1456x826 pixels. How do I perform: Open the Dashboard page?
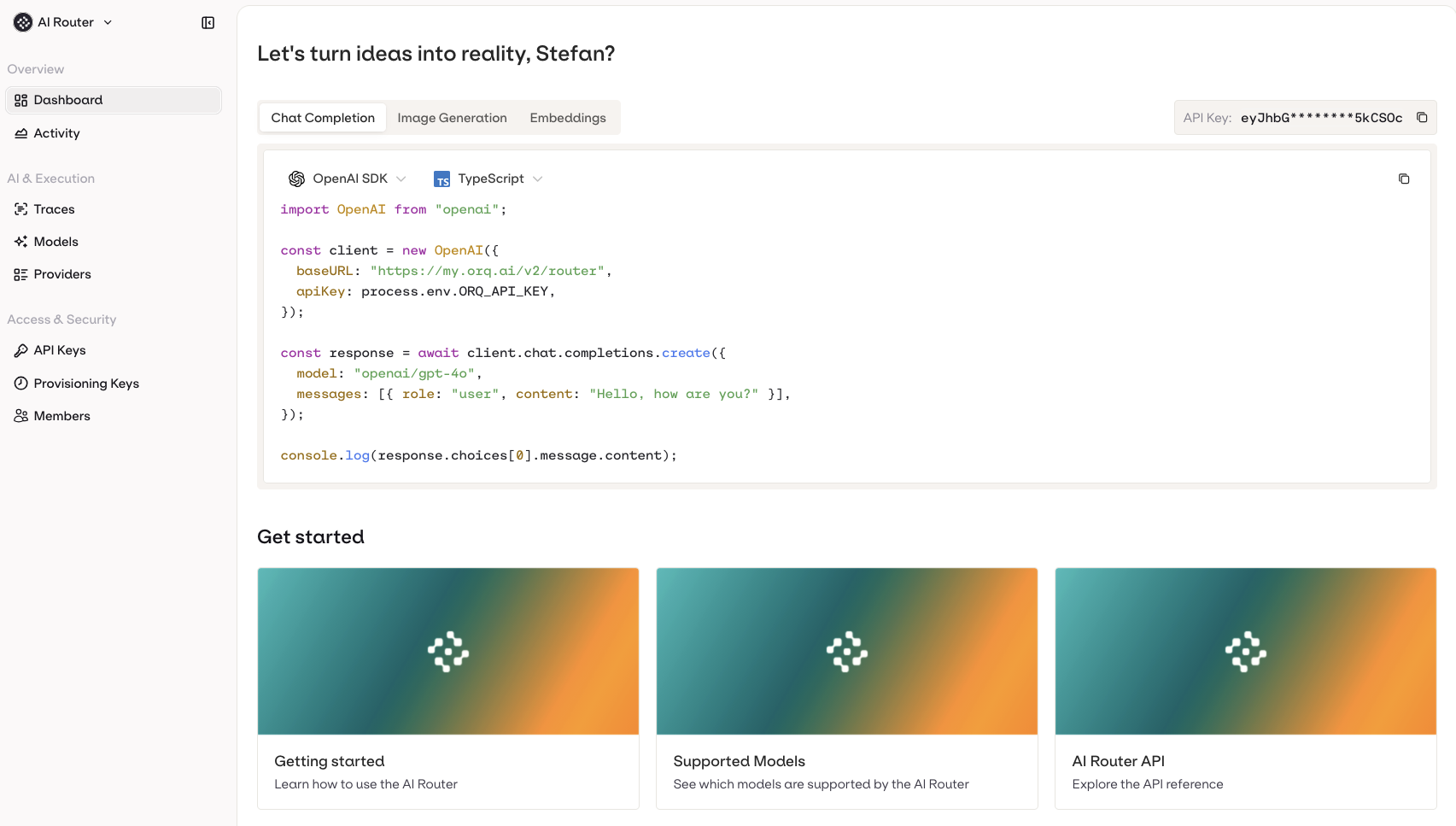114,100
